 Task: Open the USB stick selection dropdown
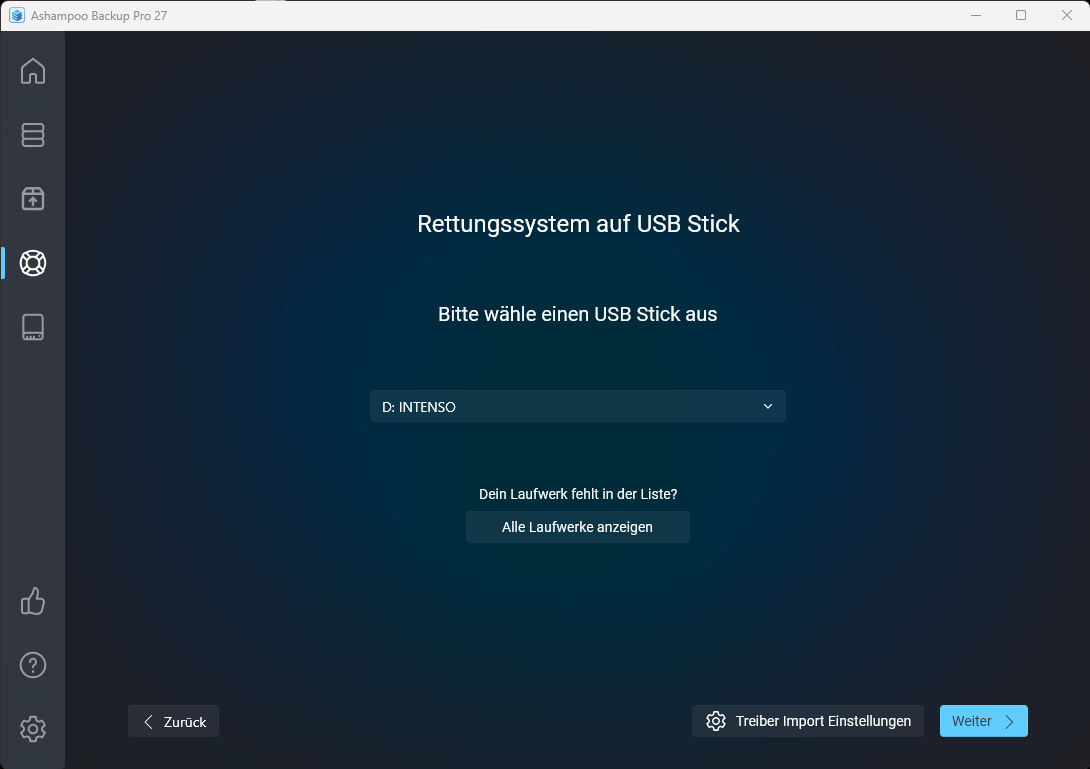tap(578, 406)
